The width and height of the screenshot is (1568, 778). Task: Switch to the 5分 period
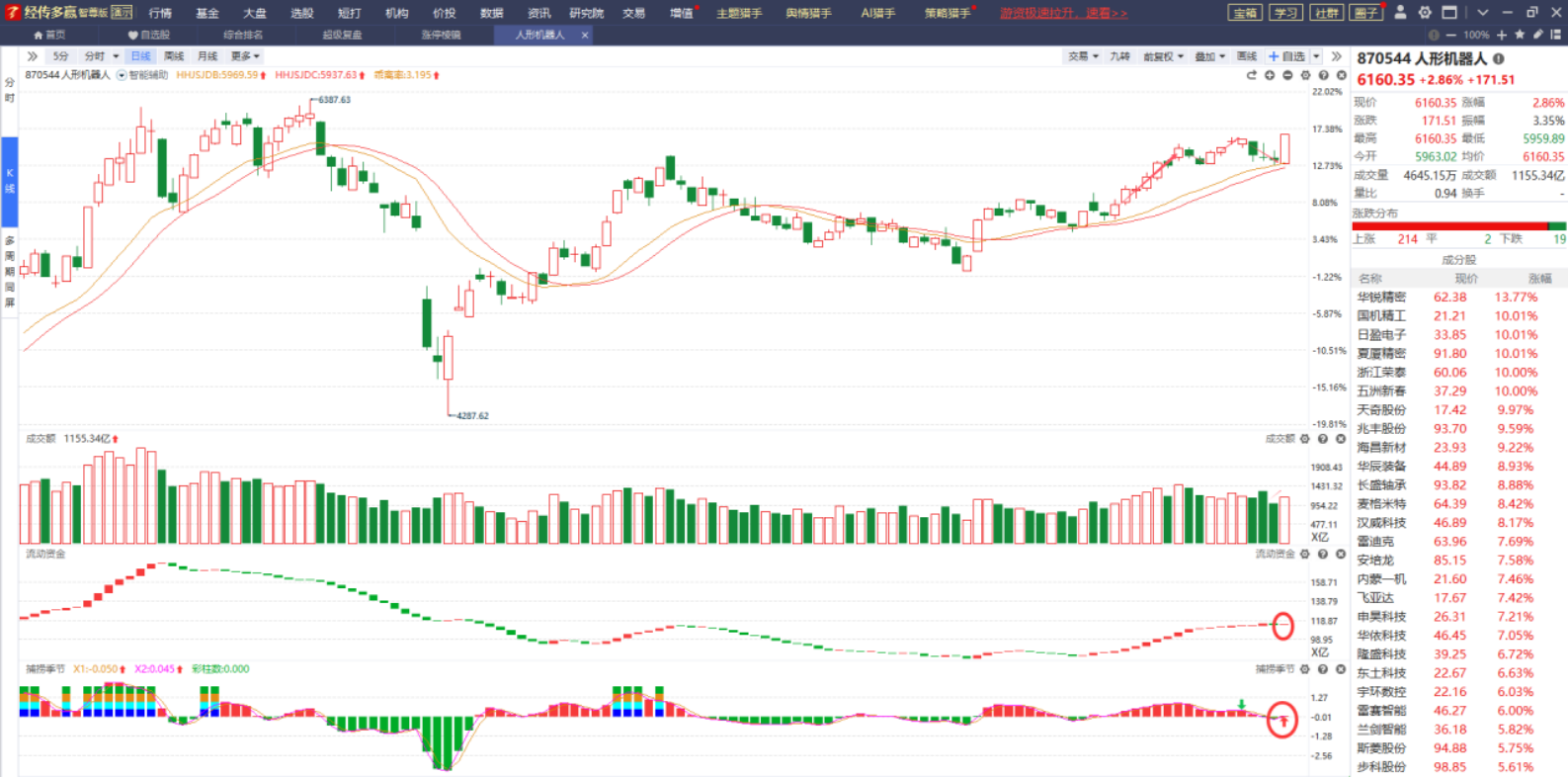61,56
